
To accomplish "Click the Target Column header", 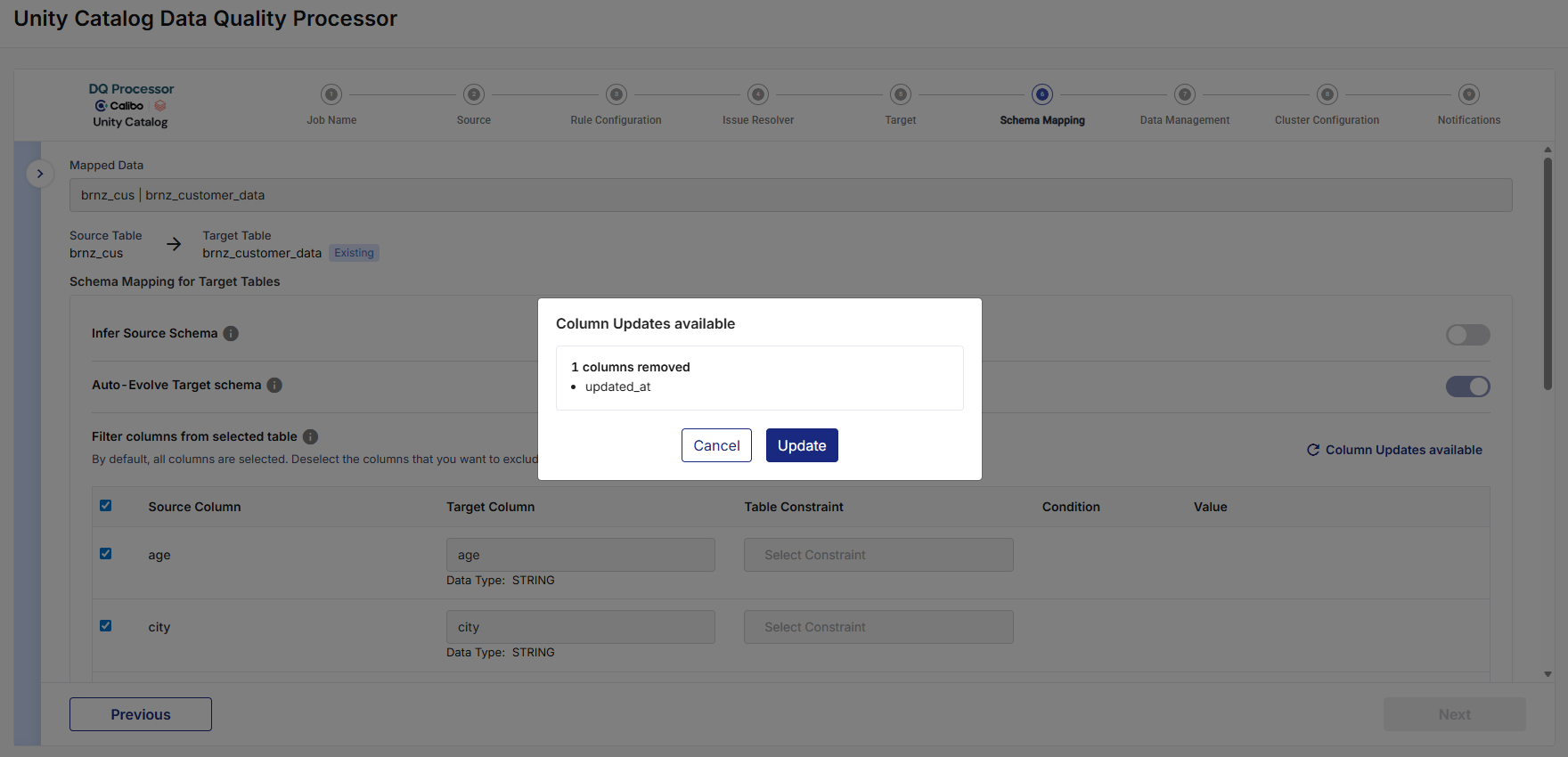I will (x=490, y=507).
